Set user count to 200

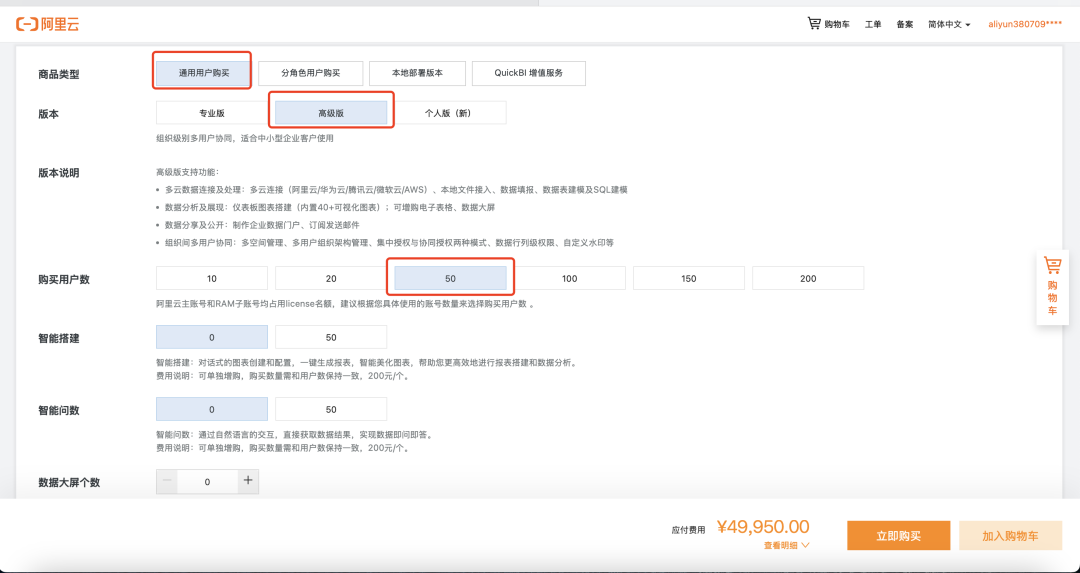[x=808, y=278]
